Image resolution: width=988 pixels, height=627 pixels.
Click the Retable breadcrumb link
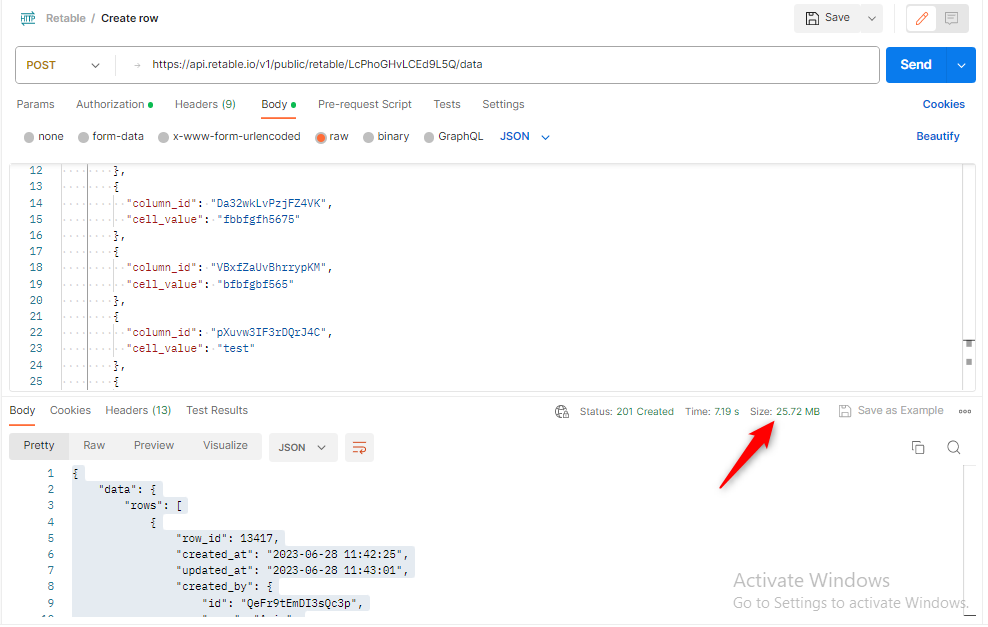pyautogui.click(x=66, y=18)
